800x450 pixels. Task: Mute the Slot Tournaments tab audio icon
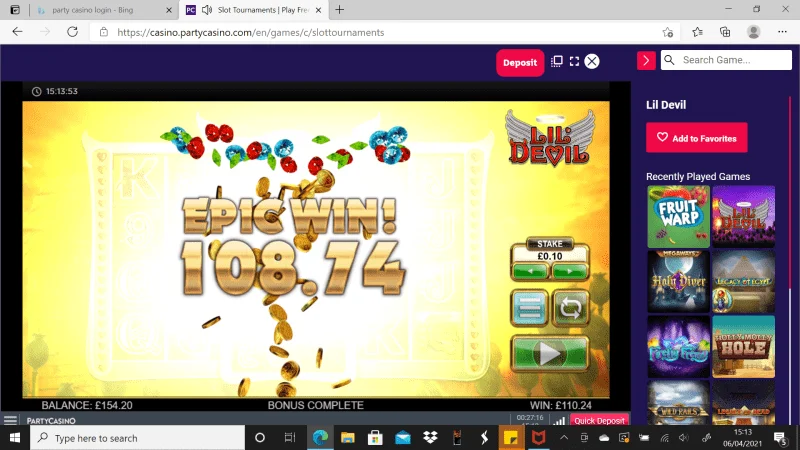[x=207, y=10]
